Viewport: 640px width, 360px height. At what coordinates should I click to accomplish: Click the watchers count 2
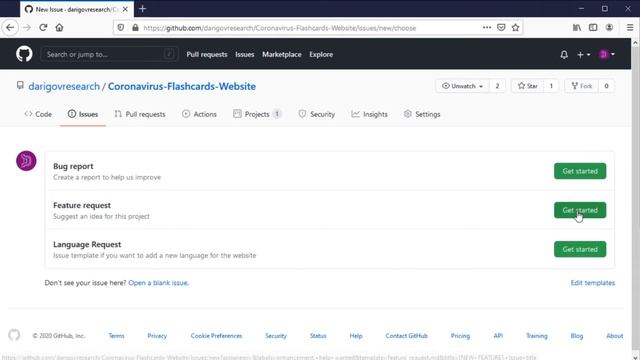click(497, 86)
